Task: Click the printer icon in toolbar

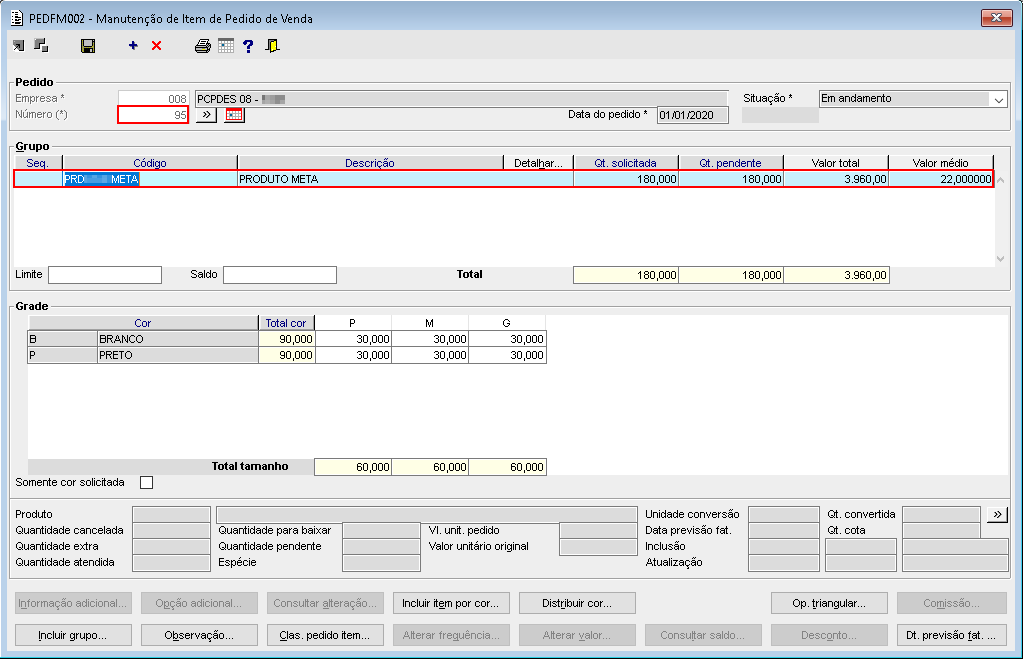Action: [x=203, y=46]
